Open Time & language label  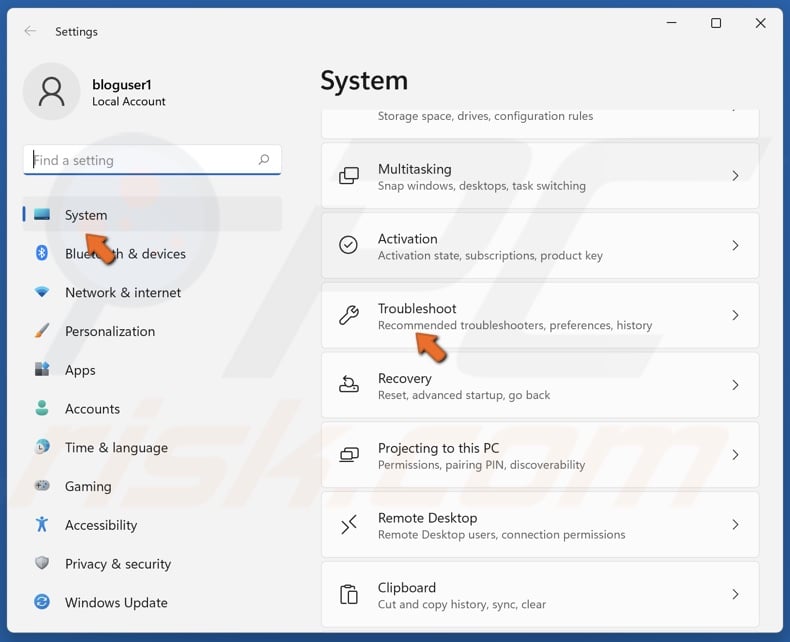point(116,447)
